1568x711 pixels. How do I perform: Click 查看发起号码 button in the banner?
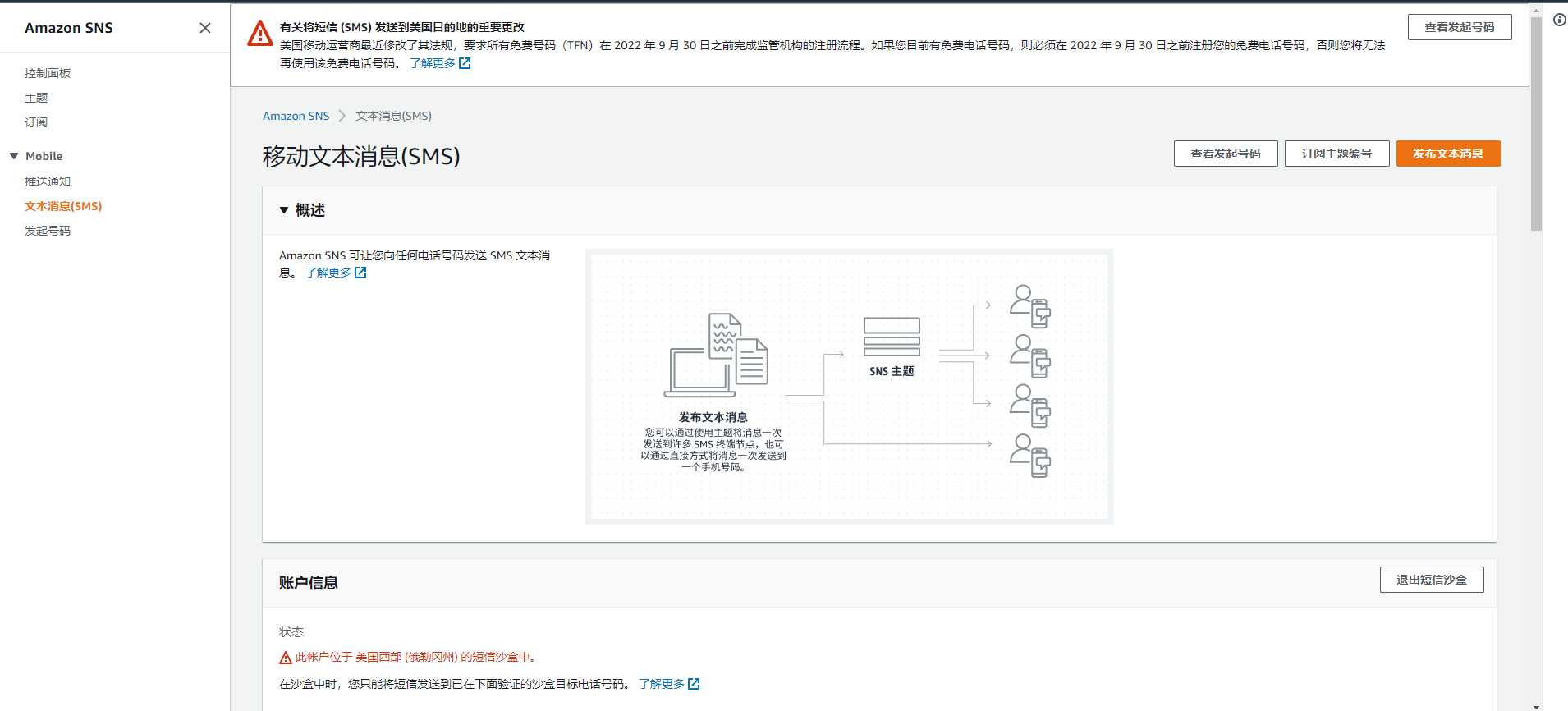[x=1460, y=27]
